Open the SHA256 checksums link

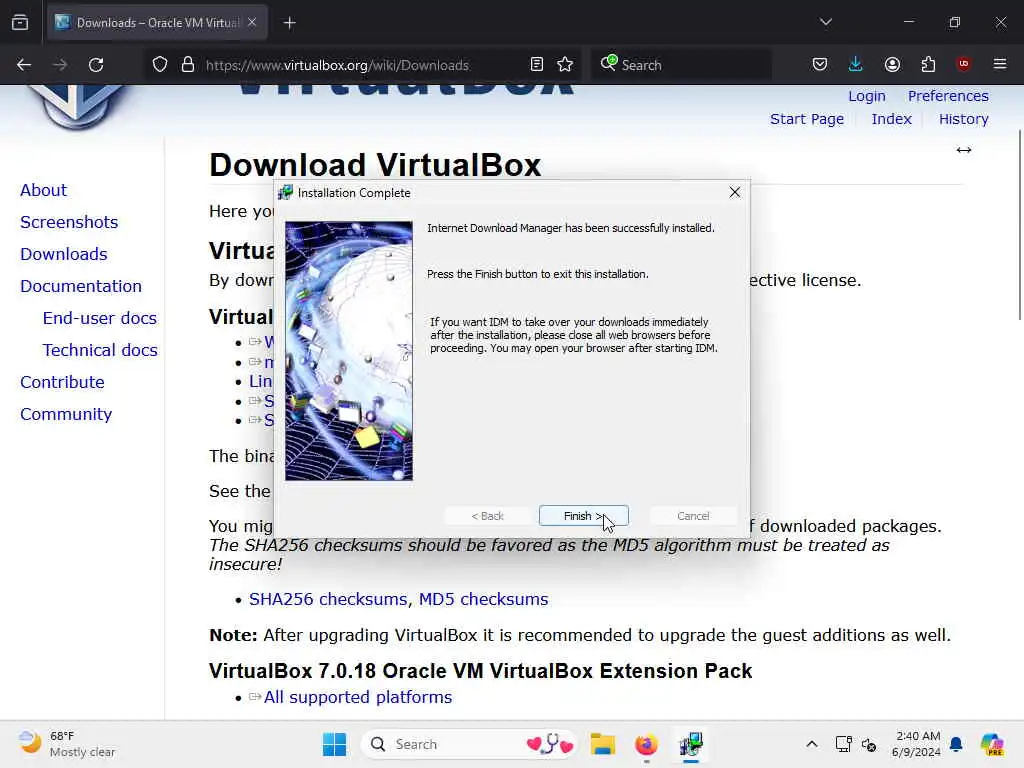[328, 599]
